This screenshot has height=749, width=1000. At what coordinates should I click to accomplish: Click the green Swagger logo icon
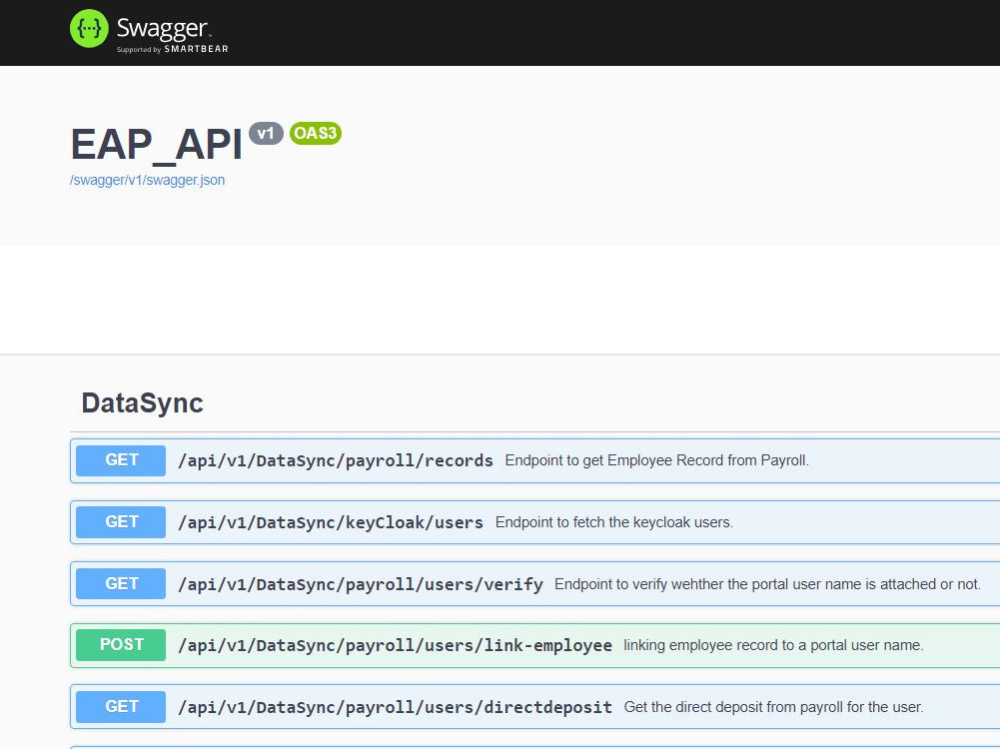pyautogui.click(x=89, y=29)
